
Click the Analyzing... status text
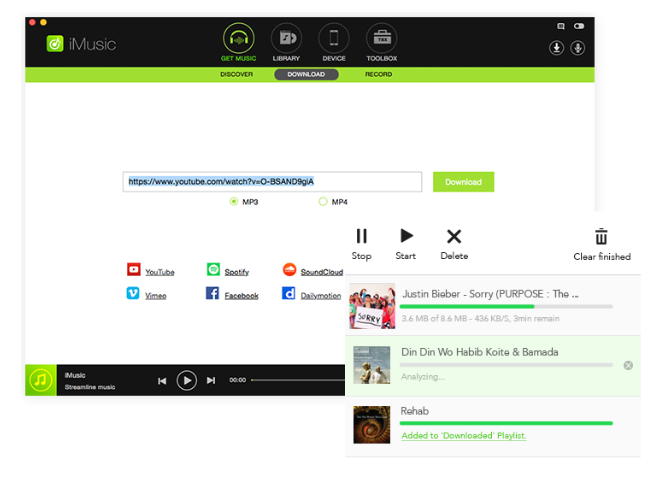pos(423,377)
